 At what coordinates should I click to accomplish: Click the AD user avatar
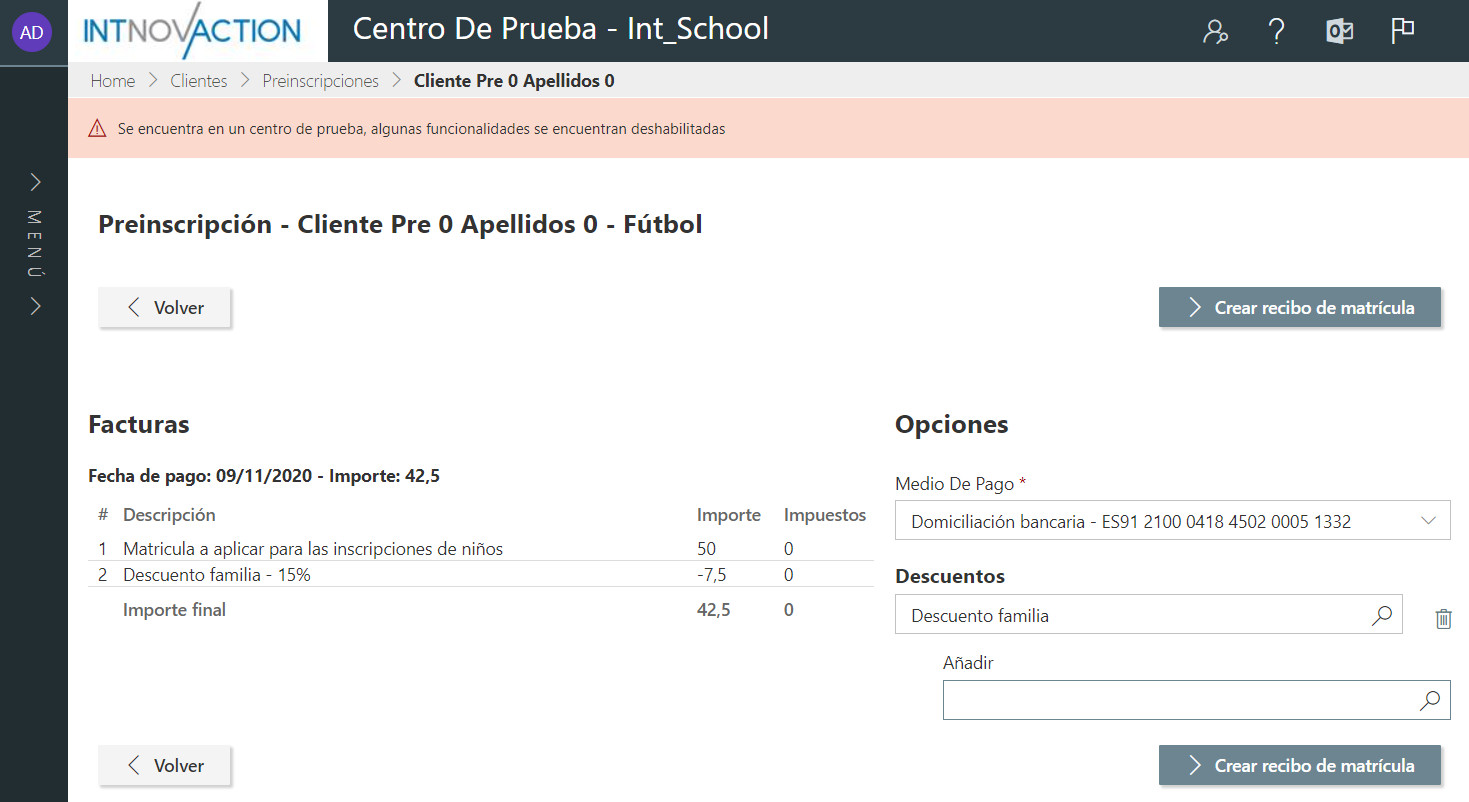point(32,32)
